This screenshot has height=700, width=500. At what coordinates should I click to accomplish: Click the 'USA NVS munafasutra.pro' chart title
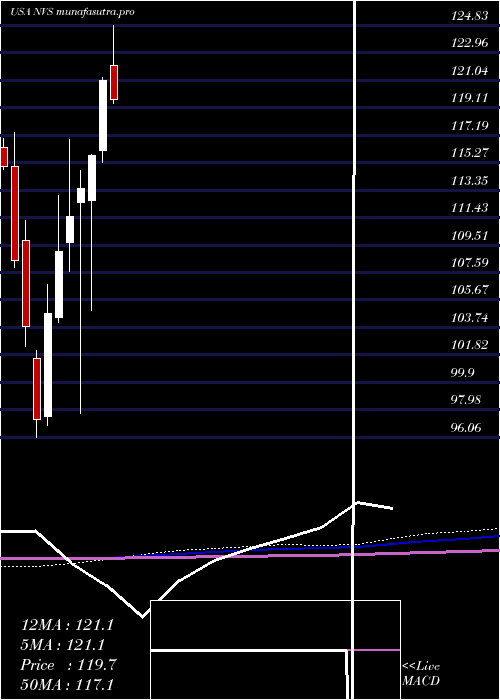coord(72,12)
